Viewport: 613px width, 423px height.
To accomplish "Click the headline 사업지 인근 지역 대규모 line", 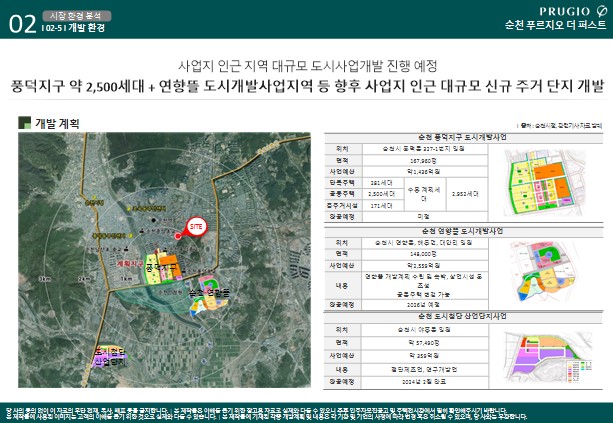I will click(x=307, y=66).
